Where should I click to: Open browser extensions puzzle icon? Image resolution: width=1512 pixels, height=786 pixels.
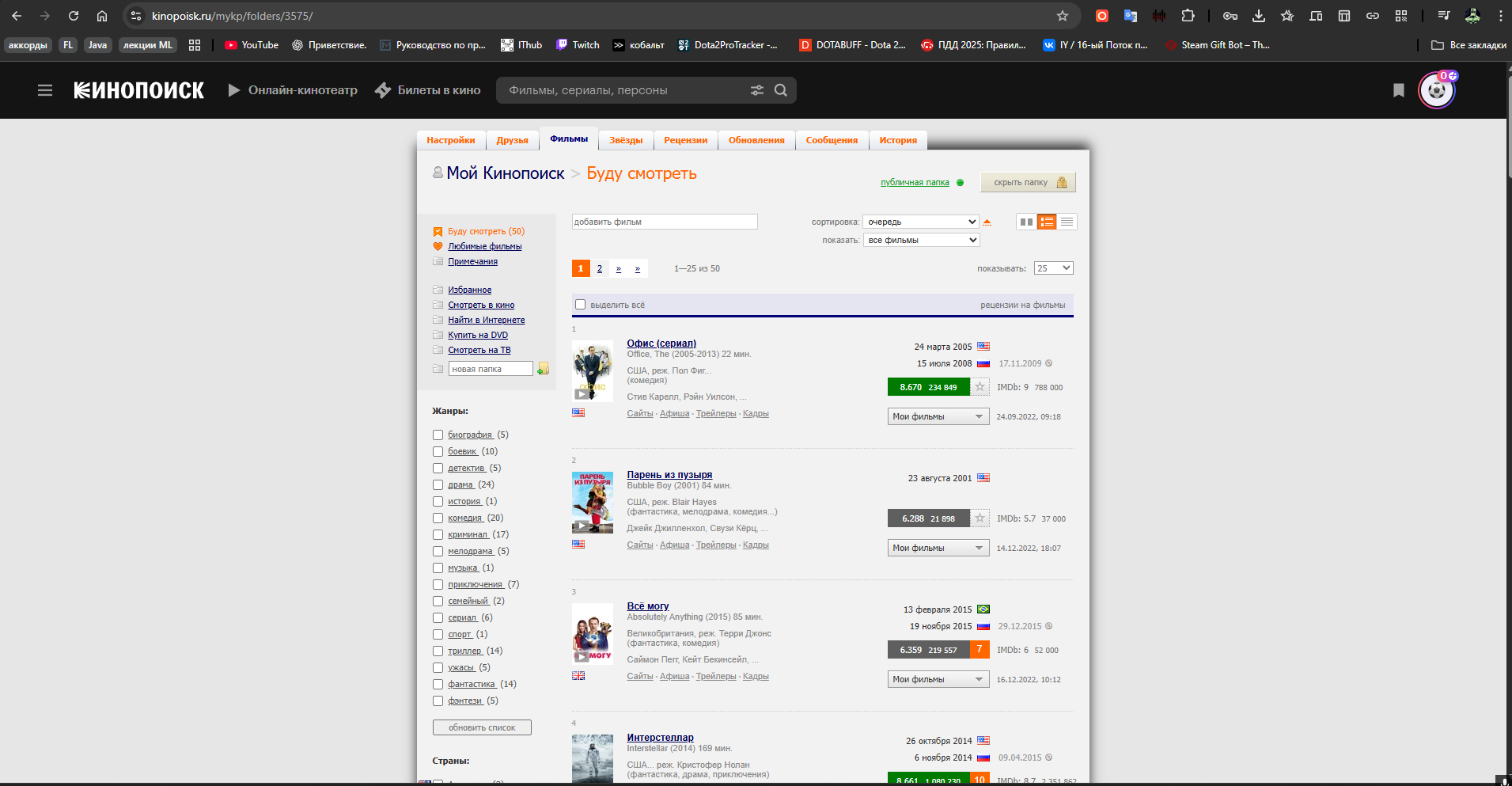1188,16
